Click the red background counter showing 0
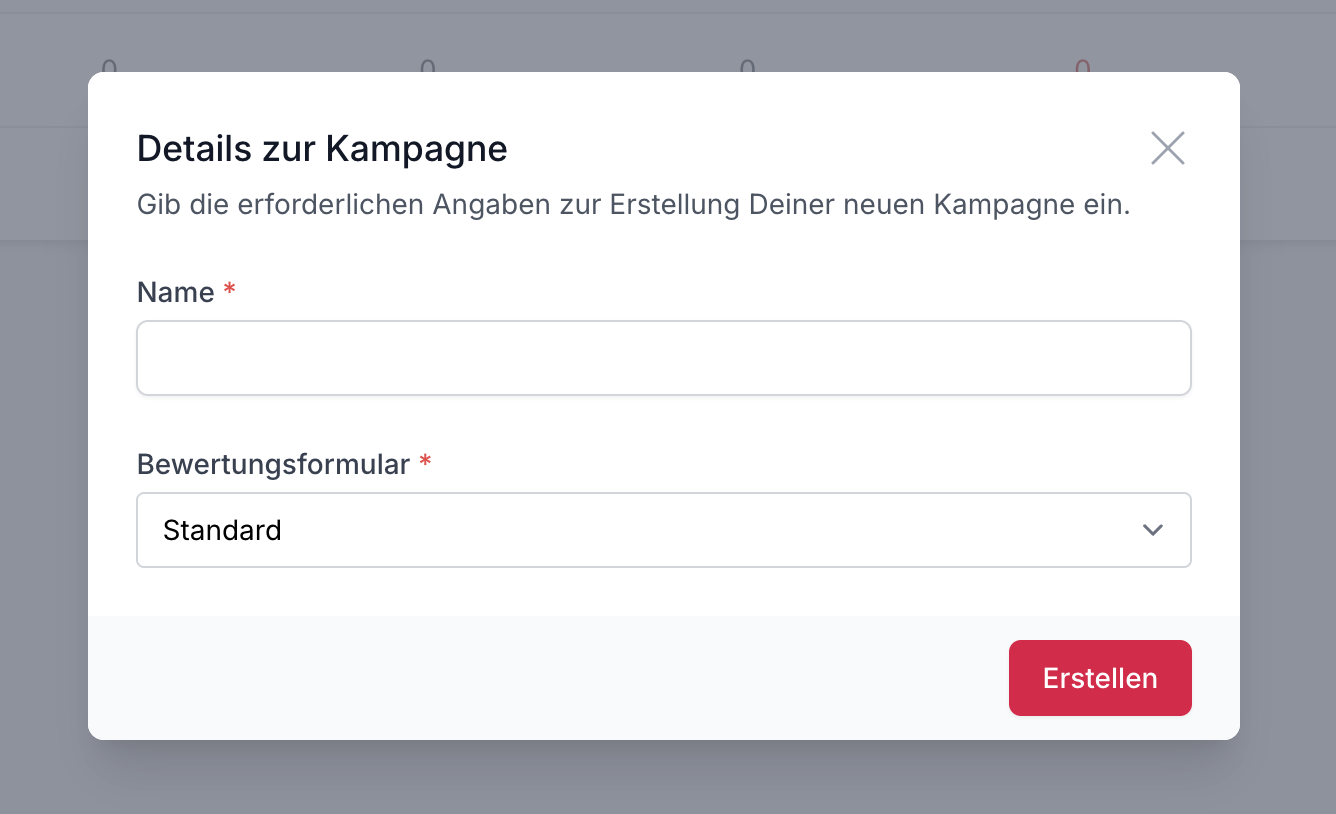 (1082, 67)
